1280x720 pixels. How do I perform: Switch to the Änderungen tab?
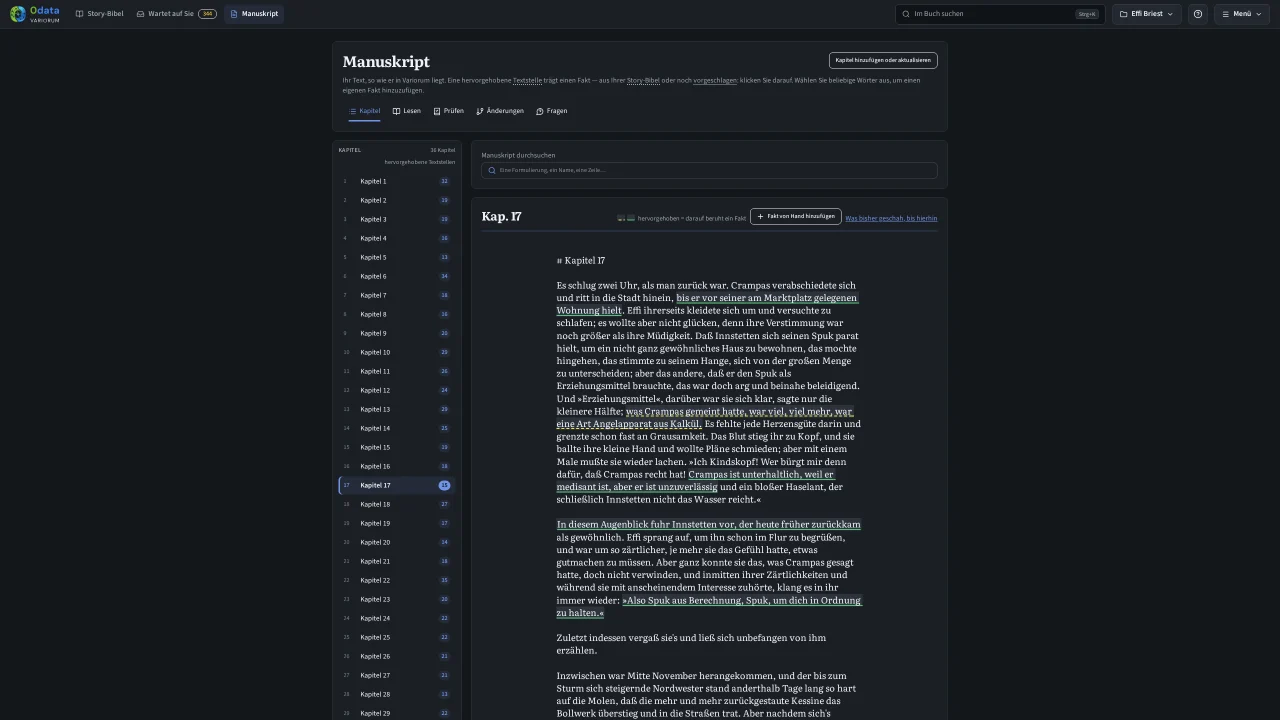[x=500, y=111]
